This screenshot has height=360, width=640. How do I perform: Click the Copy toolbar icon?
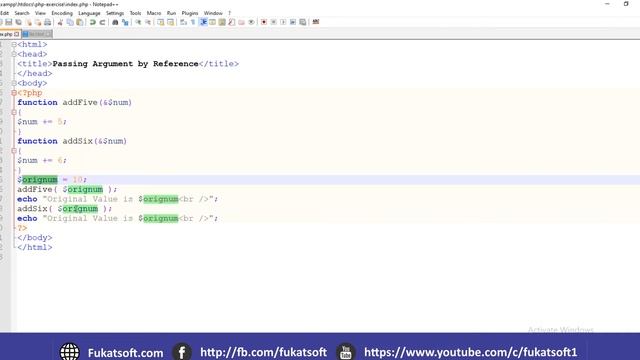click(x=70, y=22)
